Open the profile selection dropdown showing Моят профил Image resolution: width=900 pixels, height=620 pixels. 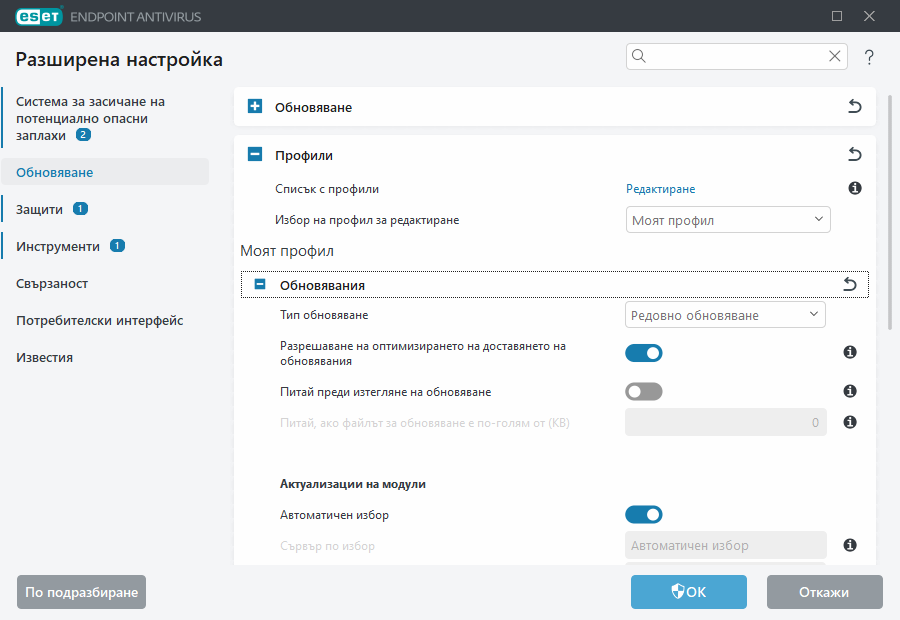(x=728, y=219)
